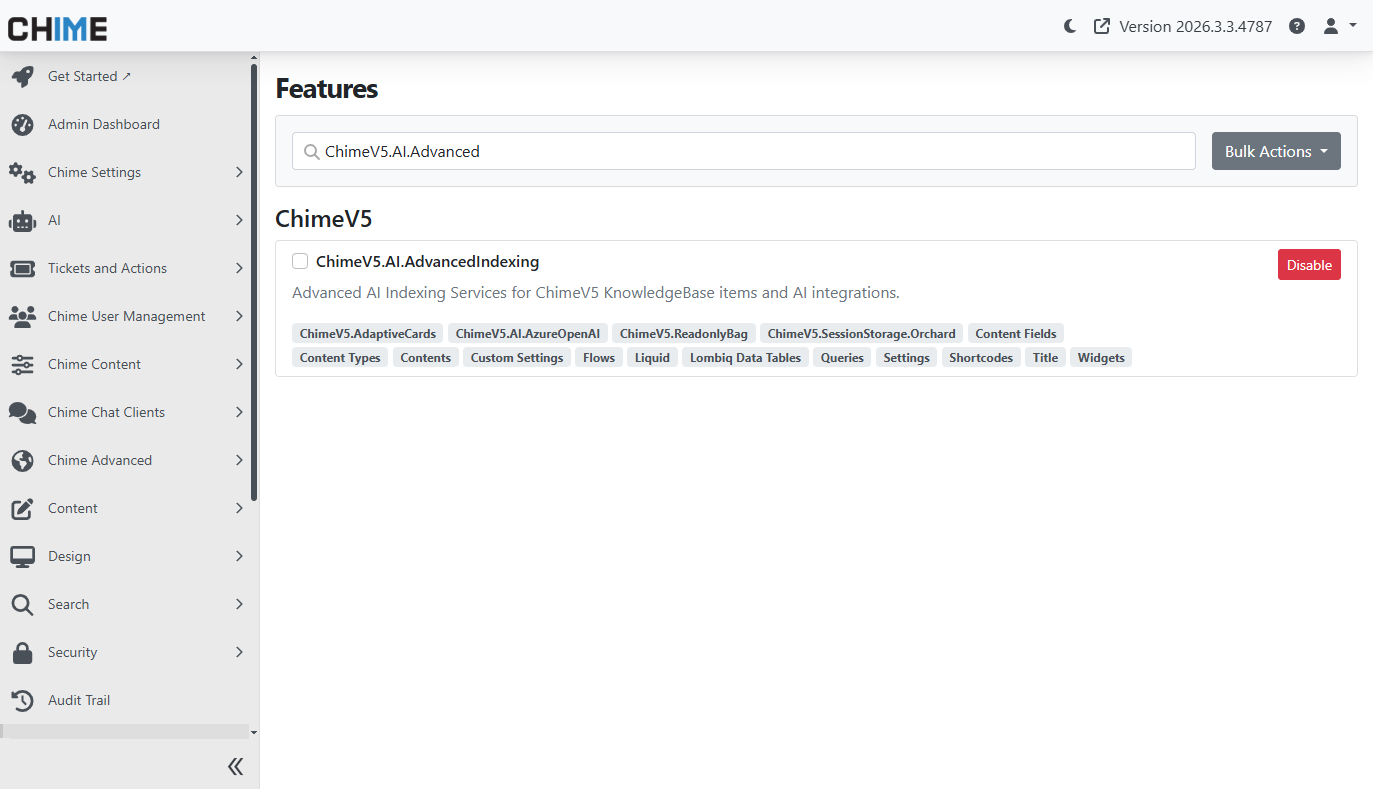Open the Admin Dashboard gauge icon
This screenshot has height=789, width=1373.
[x=22, y=125]
